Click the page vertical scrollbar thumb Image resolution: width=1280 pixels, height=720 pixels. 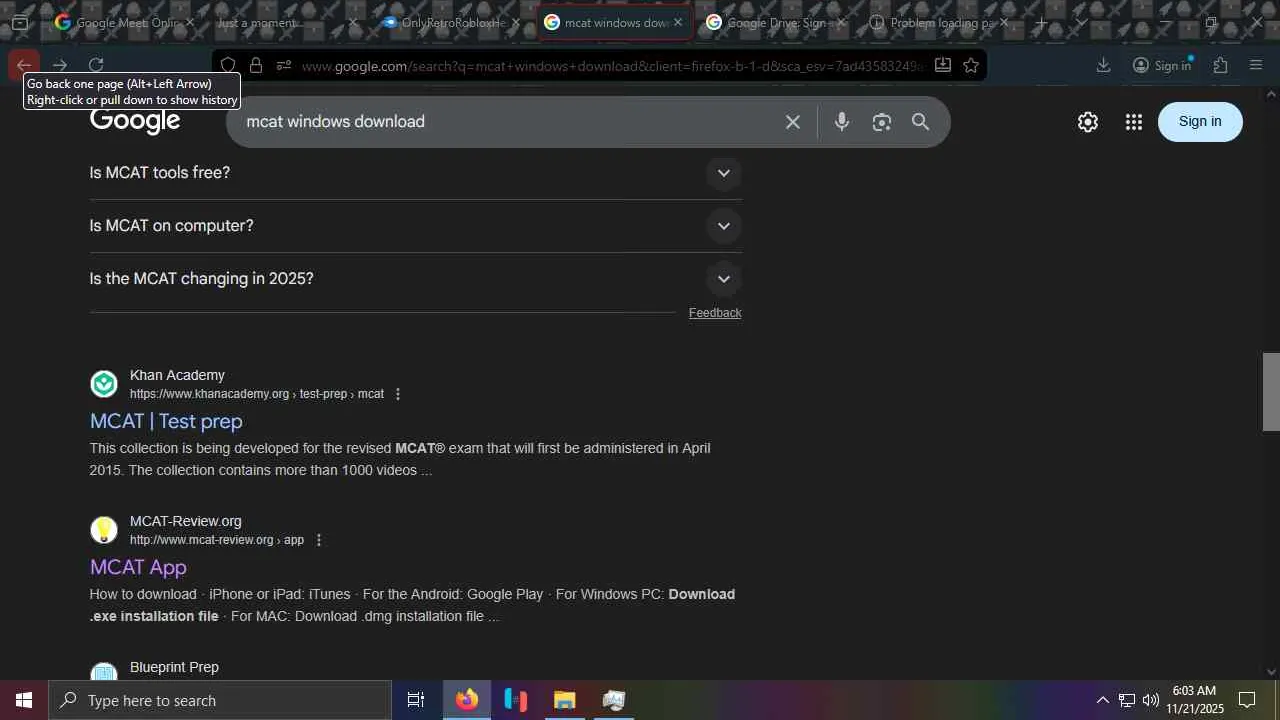pyautogui.click(x=1271, y=392)
